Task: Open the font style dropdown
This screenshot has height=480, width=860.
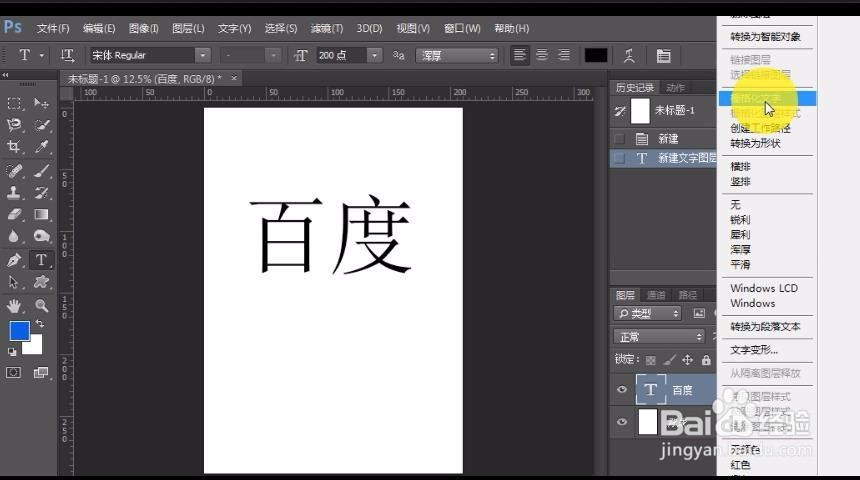Action: pos(273,55)
